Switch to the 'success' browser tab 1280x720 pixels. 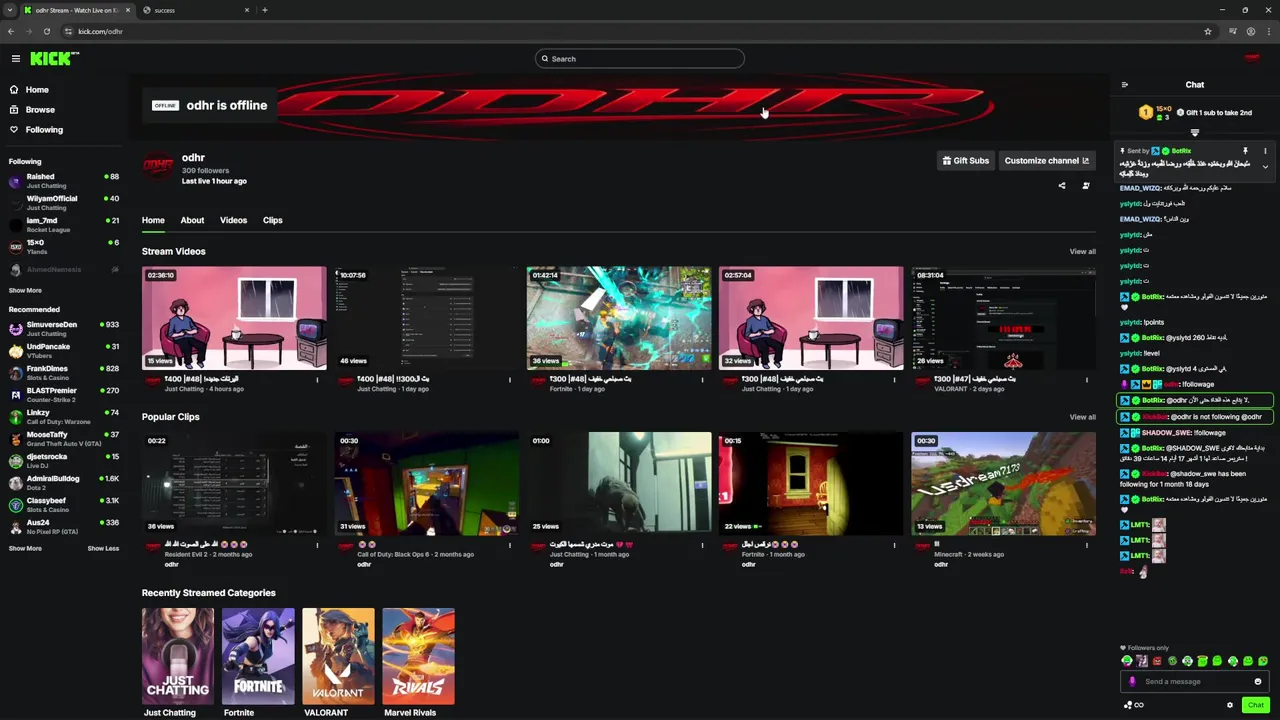(195, 10)
